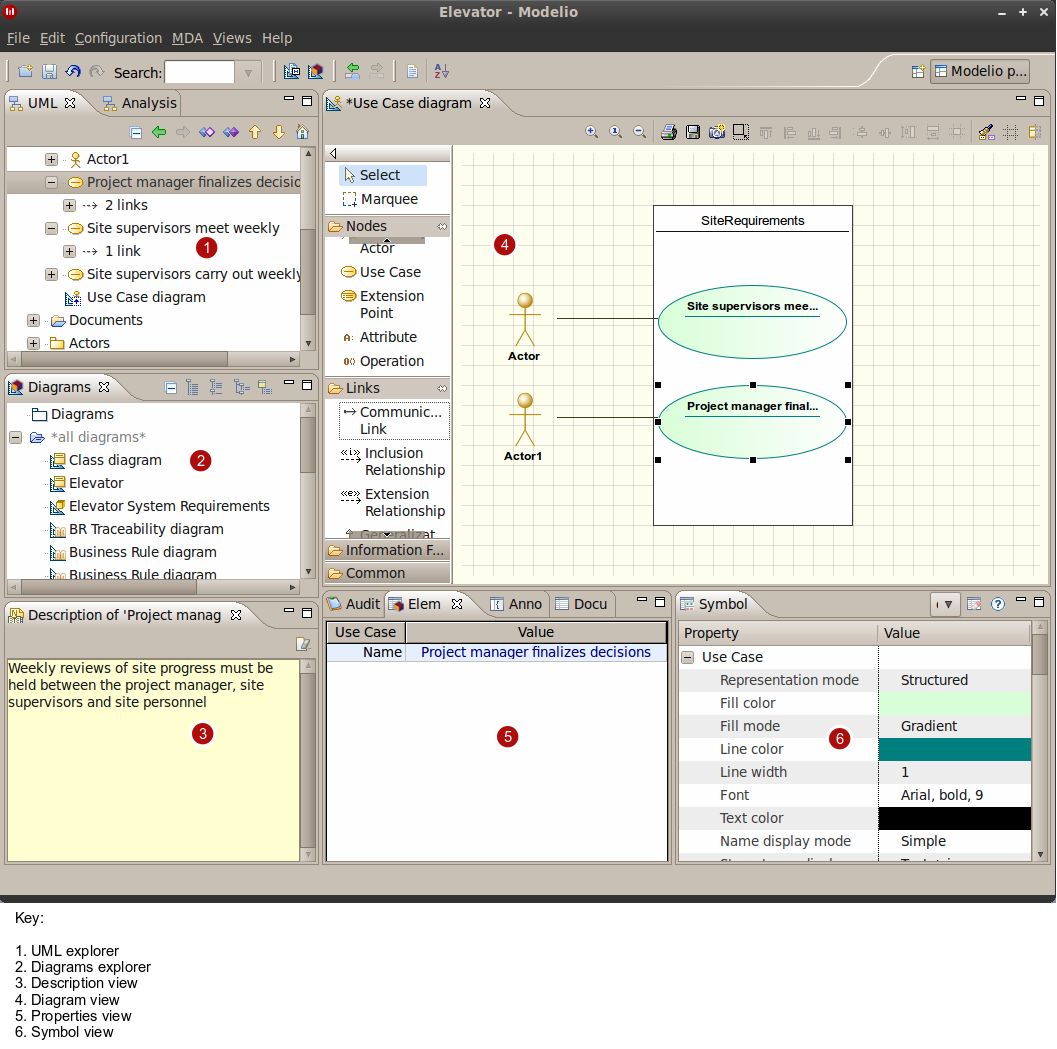Save the project with the main toolbar disk icon
Screen dimensions: 1057x1049
[49, 71]
